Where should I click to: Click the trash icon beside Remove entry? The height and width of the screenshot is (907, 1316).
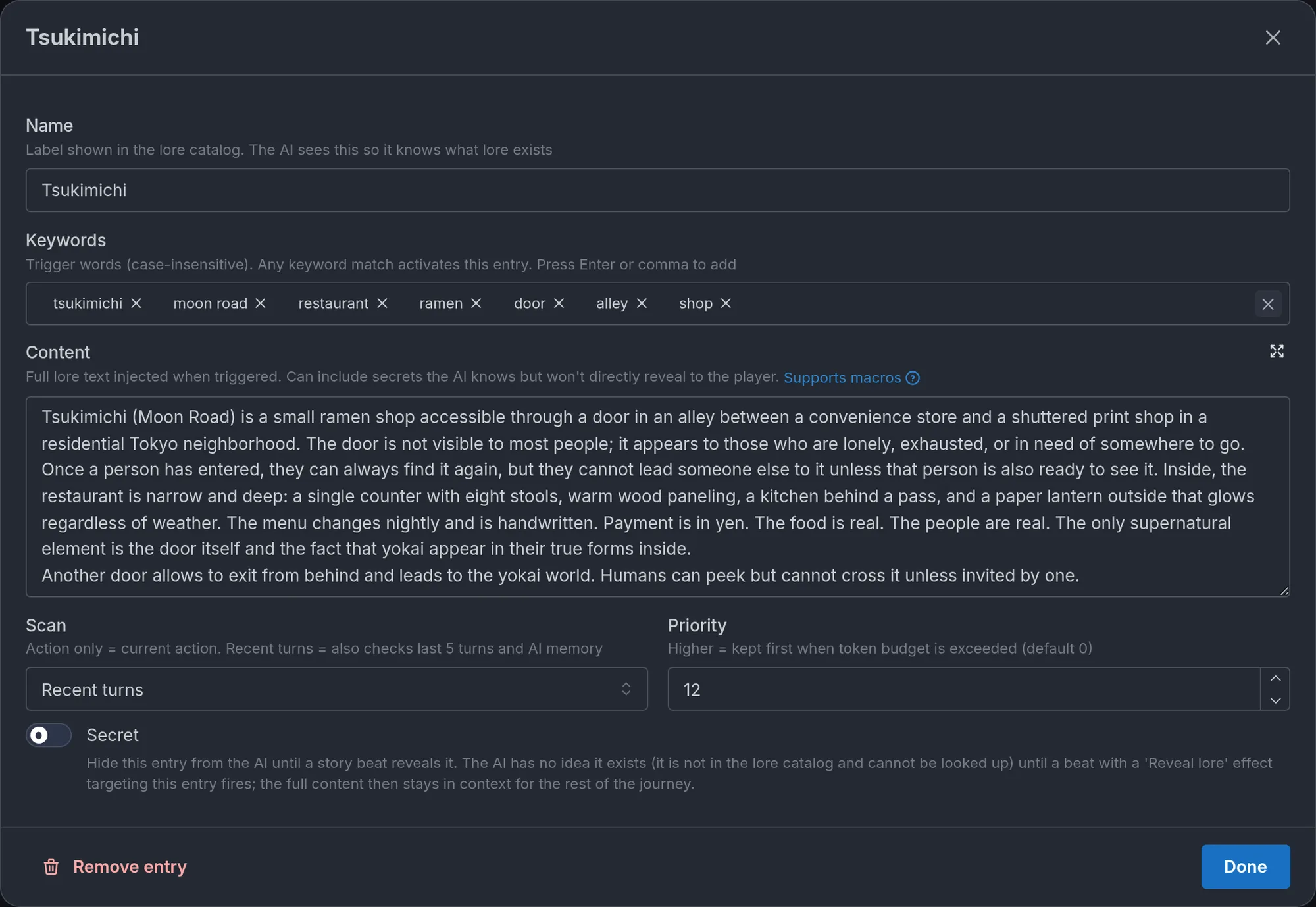[x=51, y=867]
